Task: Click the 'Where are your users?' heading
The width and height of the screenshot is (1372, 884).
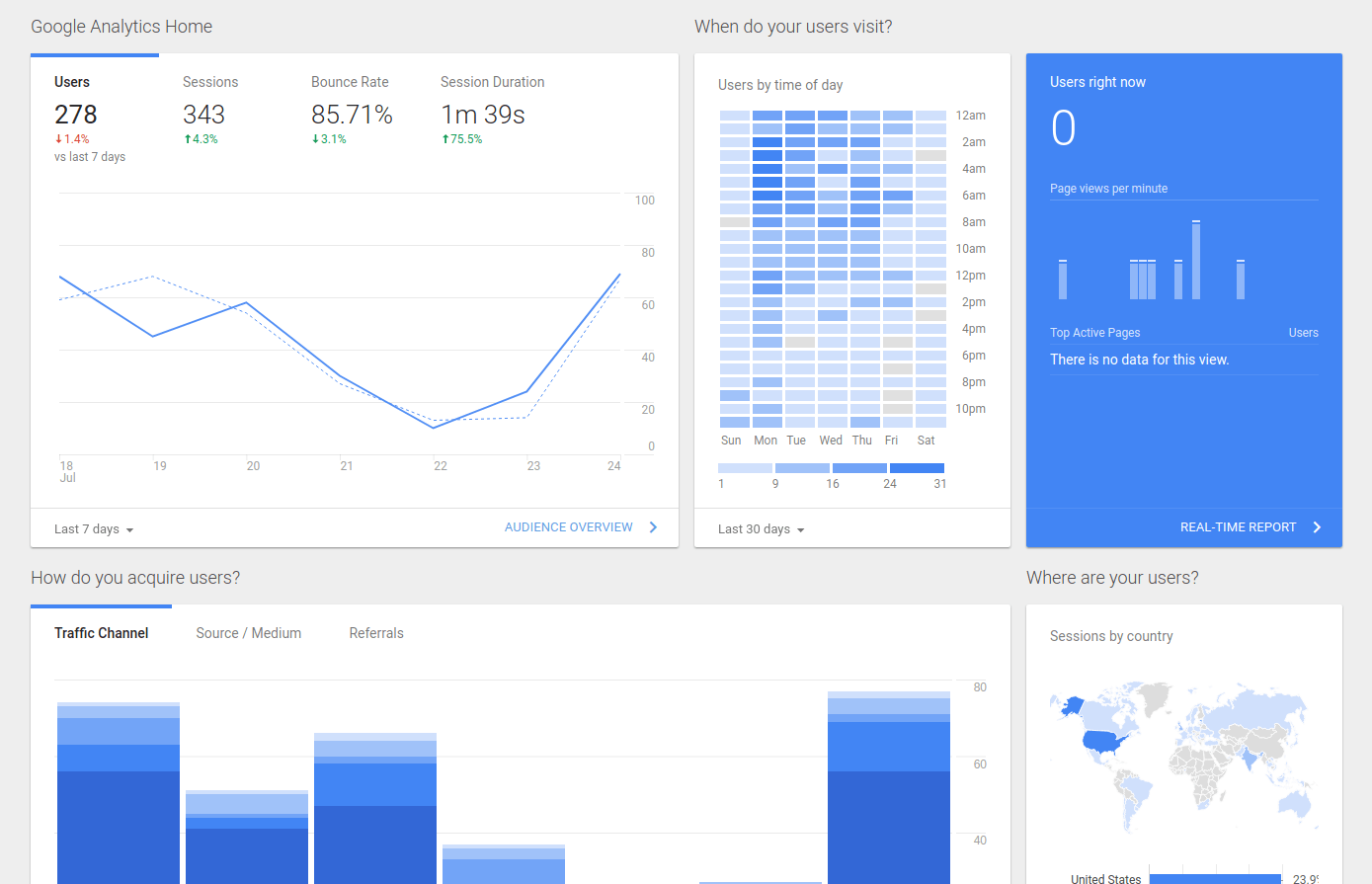Action: point(1112,578)
